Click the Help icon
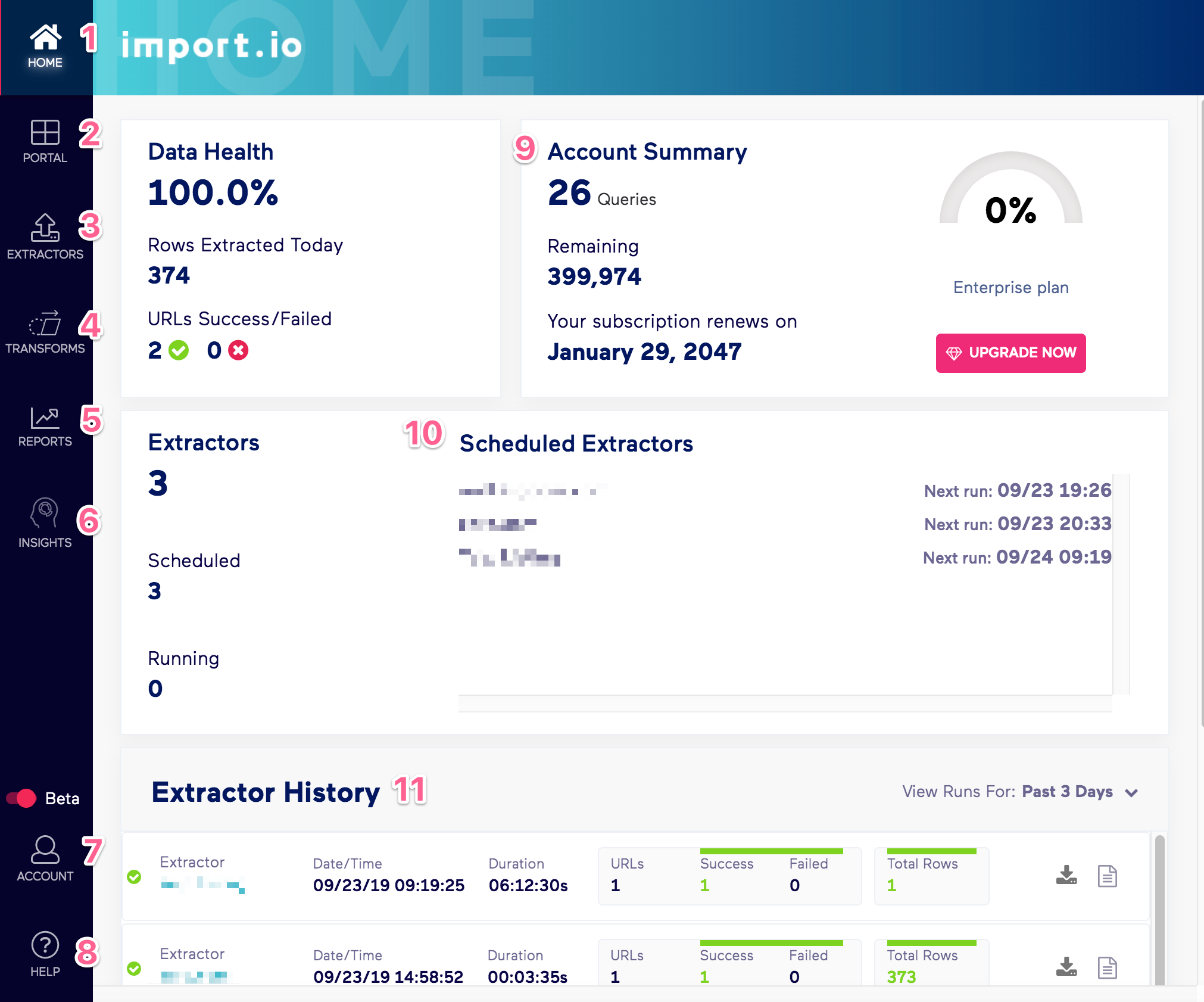This screenshot has height=1002, width=1204. [45, 945]
